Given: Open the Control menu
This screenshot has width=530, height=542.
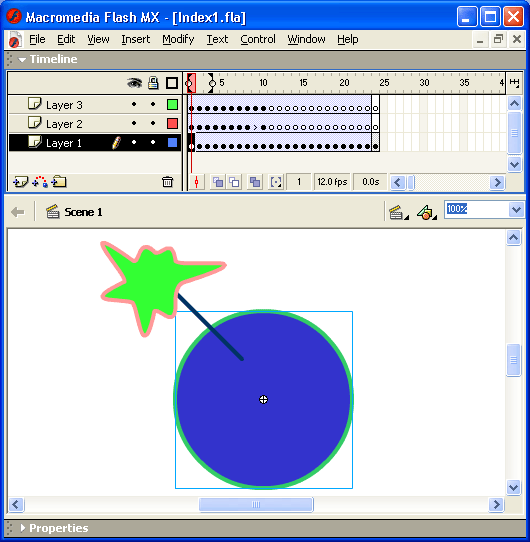Looking at the screenshot, I should click(258, 39).
